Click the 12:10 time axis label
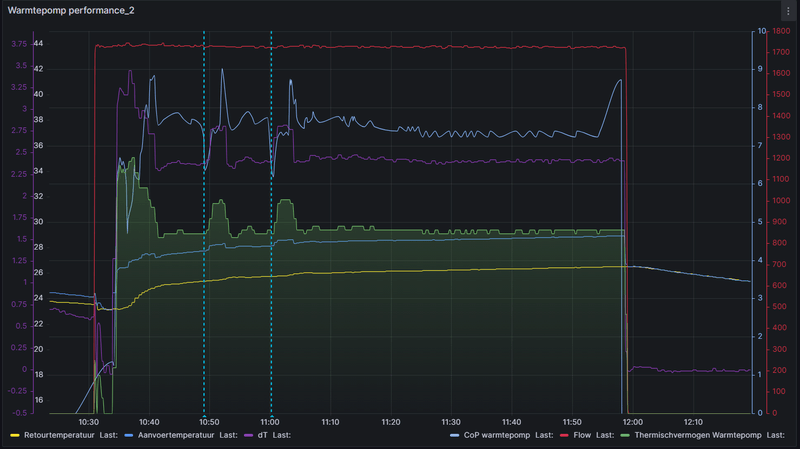This screenshot has height=449, width=800. [693, 422]
